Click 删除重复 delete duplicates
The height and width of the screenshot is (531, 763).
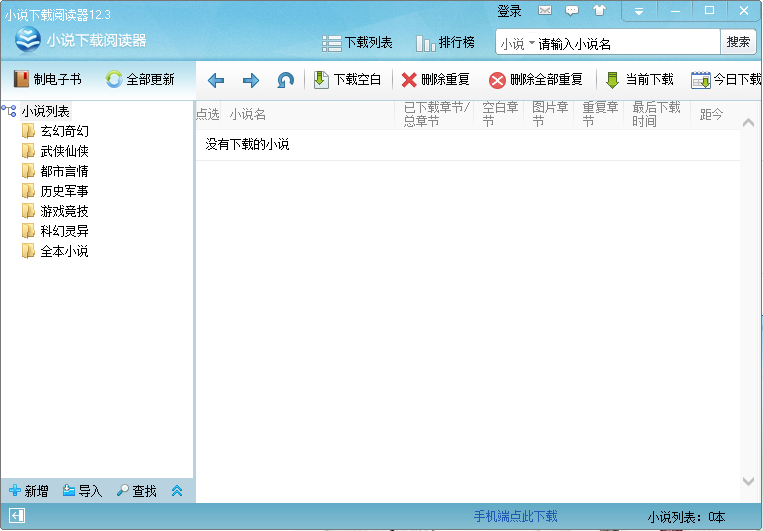click(436, 80)
